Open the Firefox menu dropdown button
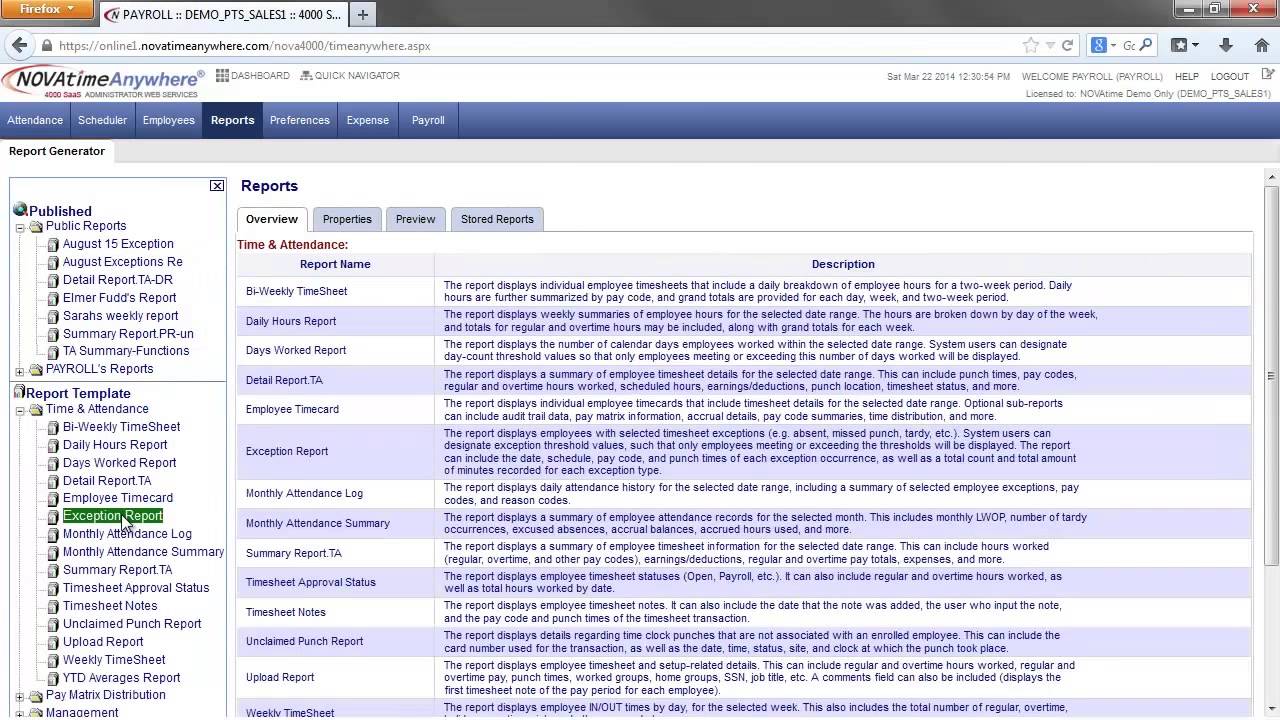The width and height of the screenshot is (1280, 720). [48, 9]
